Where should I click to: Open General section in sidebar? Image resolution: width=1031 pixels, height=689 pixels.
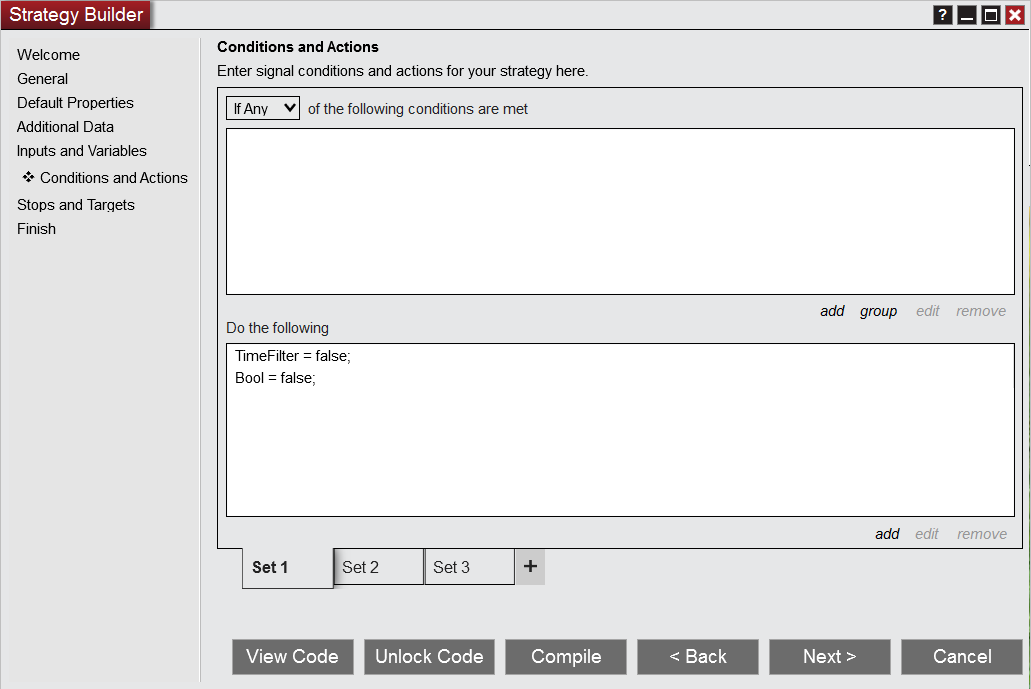click(43, 79)
